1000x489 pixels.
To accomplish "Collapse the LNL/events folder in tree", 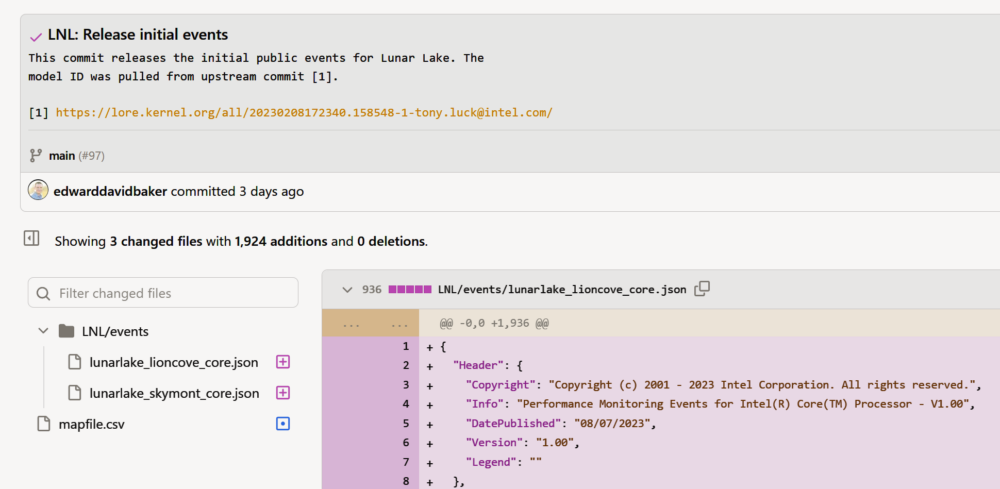I will [43, 331].
